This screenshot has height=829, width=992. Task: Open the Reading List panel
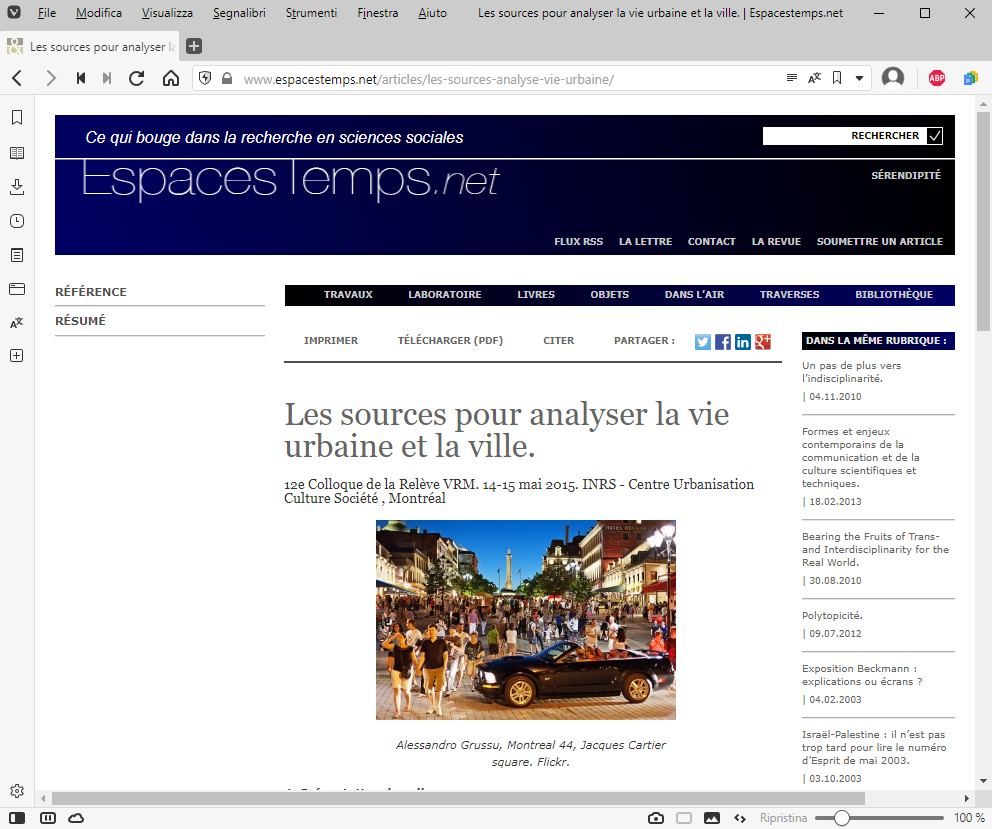pyautogui.click(x=17, y=153)
